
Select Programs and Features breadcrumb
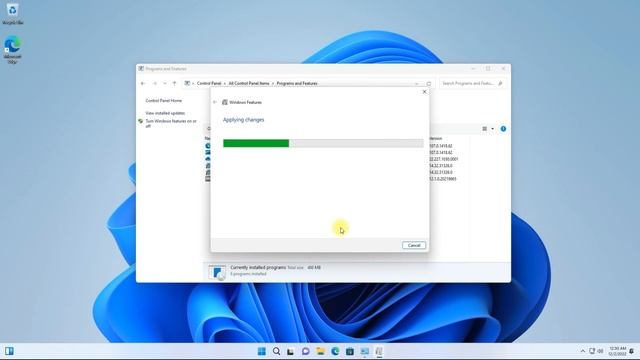click(297, 83)
